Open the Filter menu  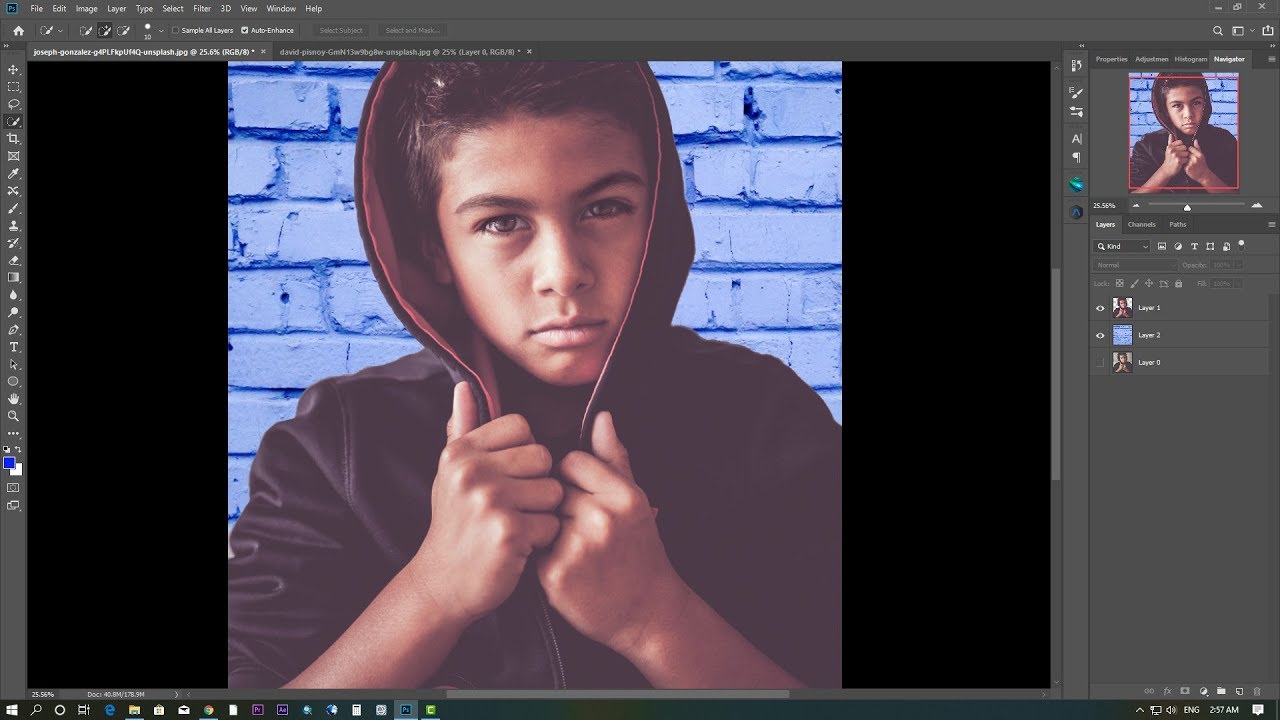[x=202, y=8]
